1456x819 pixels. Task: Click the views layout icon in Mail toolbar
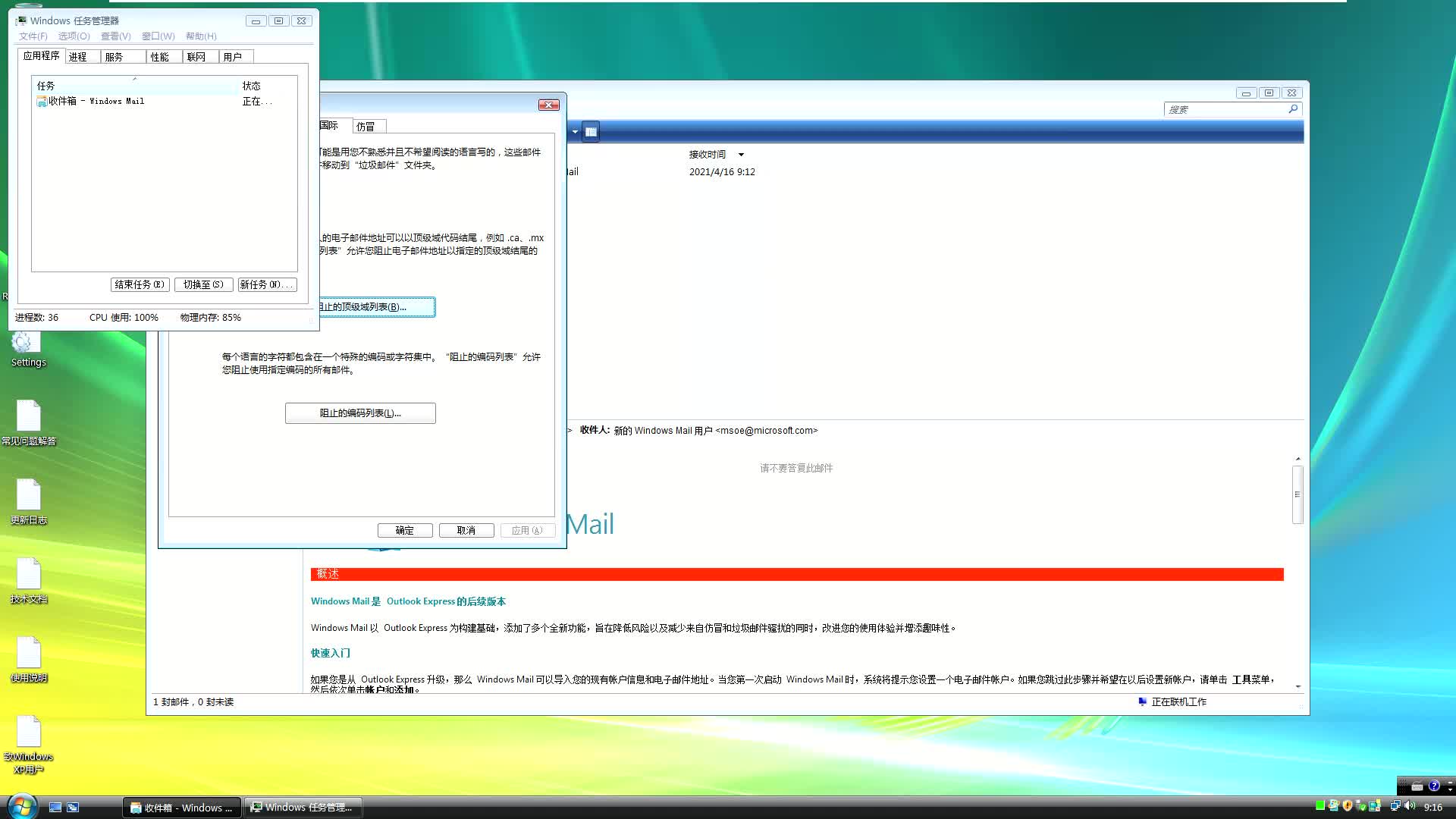point(591,132)
